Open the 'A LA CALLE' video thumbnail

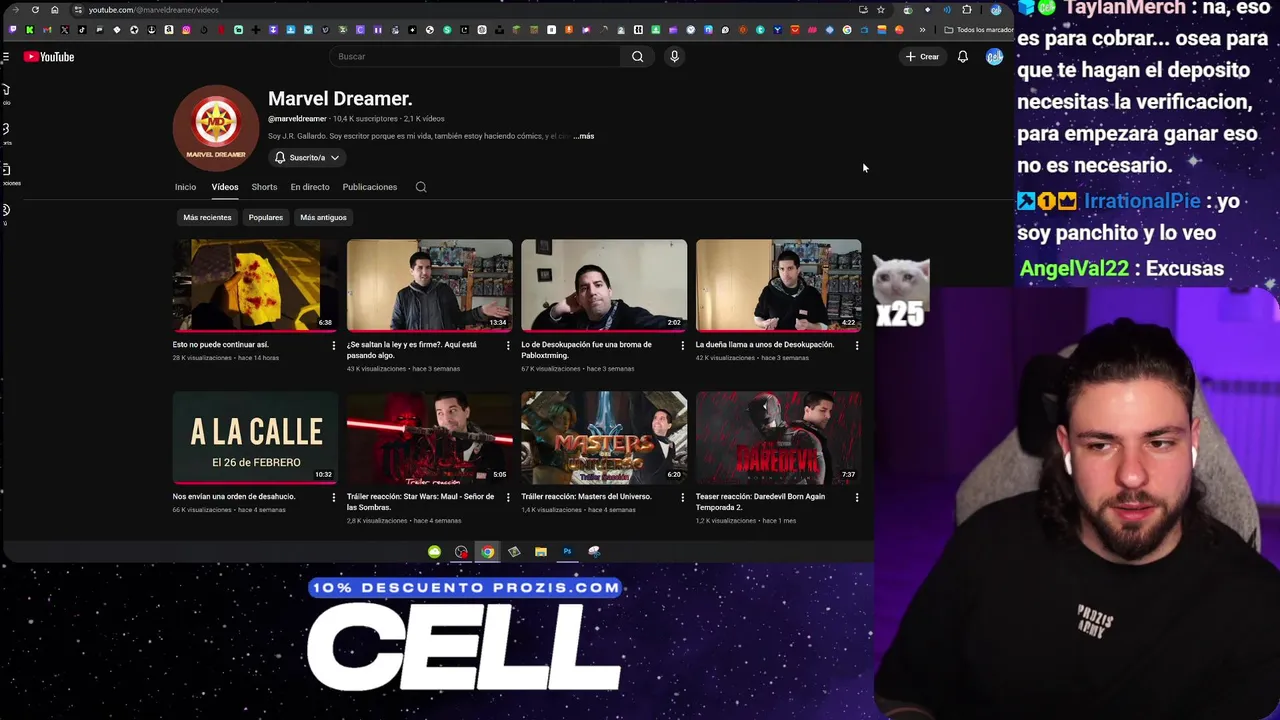point(255,437)
